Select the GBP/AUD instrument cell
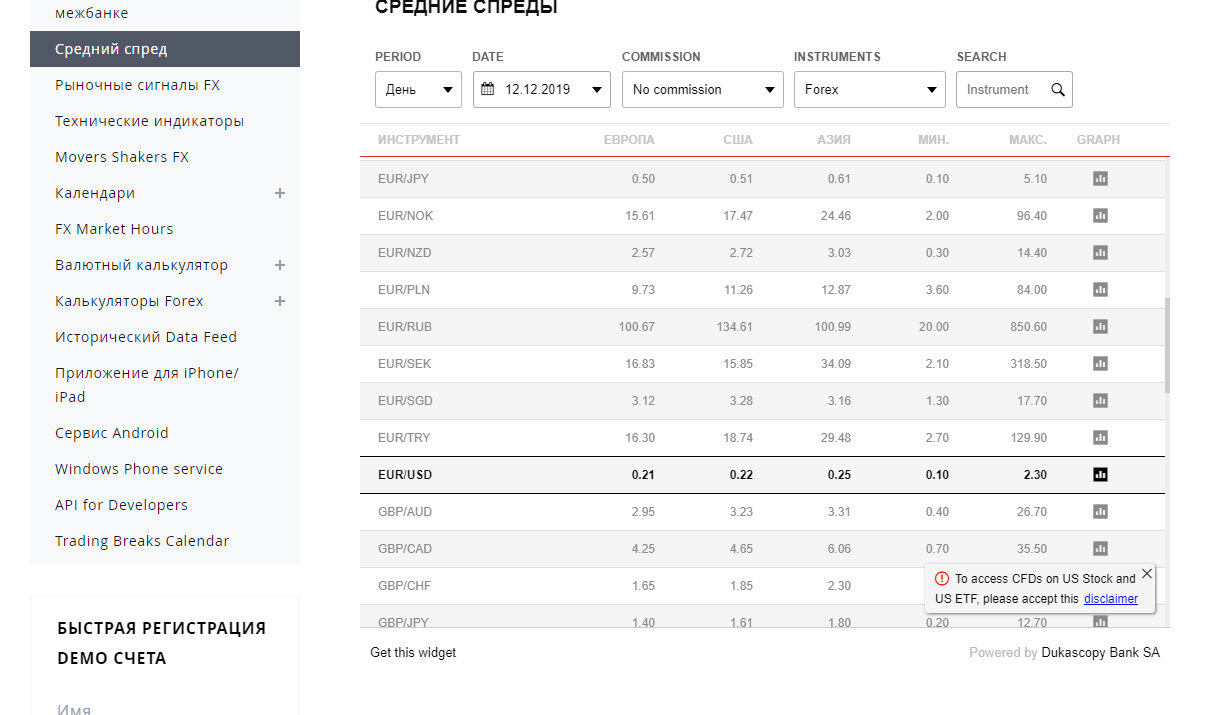Viewport: 1222px width, 715px height. [405, 512]
